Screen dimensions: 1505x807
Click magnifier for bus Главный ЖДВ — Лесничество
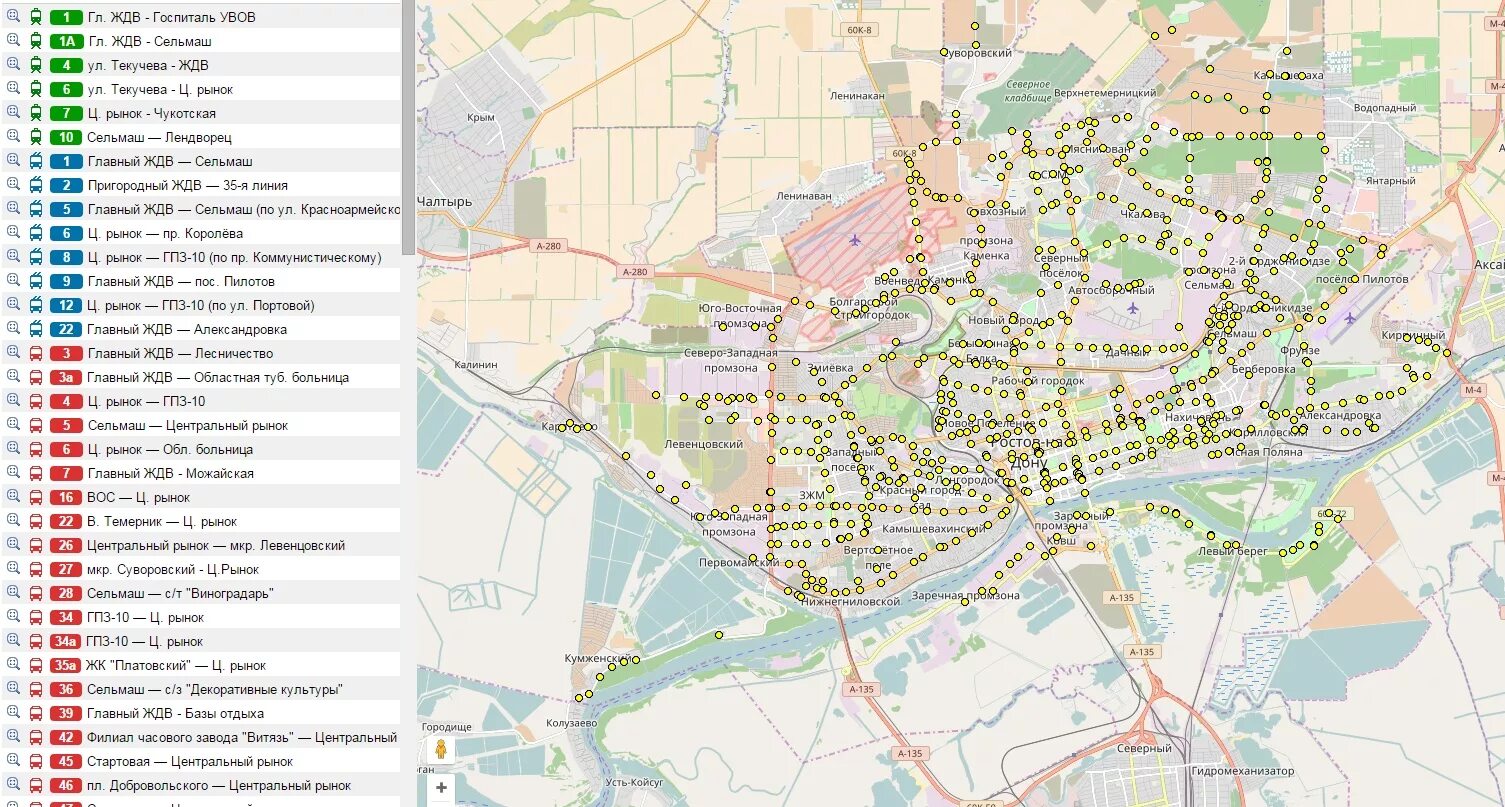pyautogui.click(x=14, y=353)
